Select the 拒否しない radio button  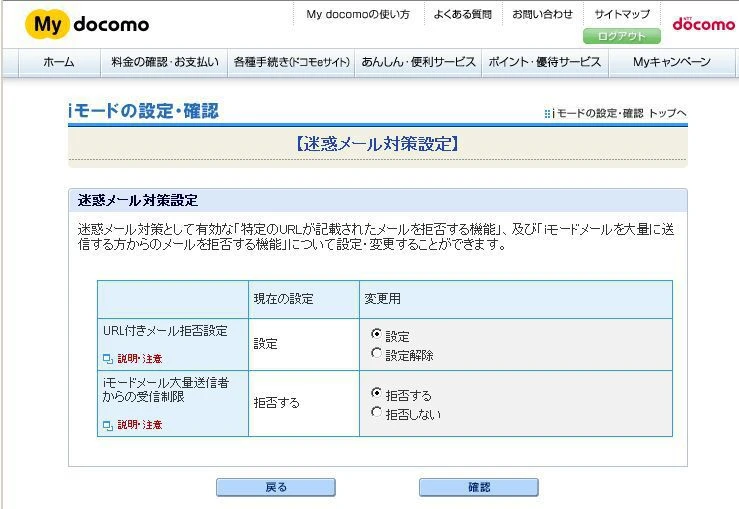[x=376, y=412]
